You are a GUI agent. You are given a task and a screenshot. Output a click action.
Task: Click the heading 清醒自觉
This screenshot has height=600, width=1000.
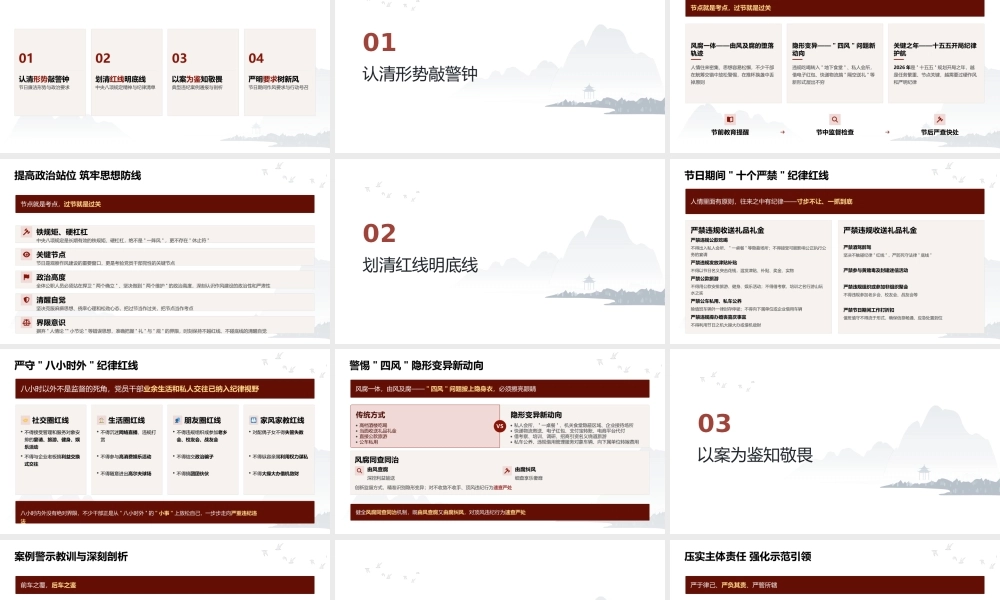pos(51,300)
